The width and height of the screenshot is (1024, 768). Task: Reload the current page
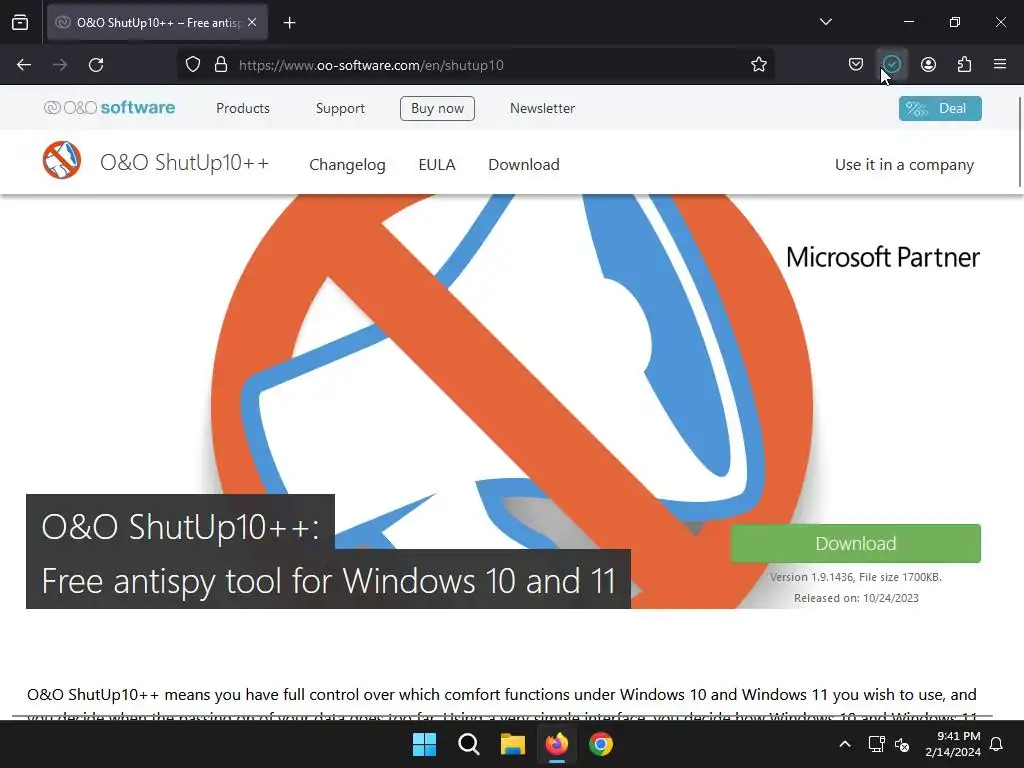pyautogui.click(x=96, y=65)
